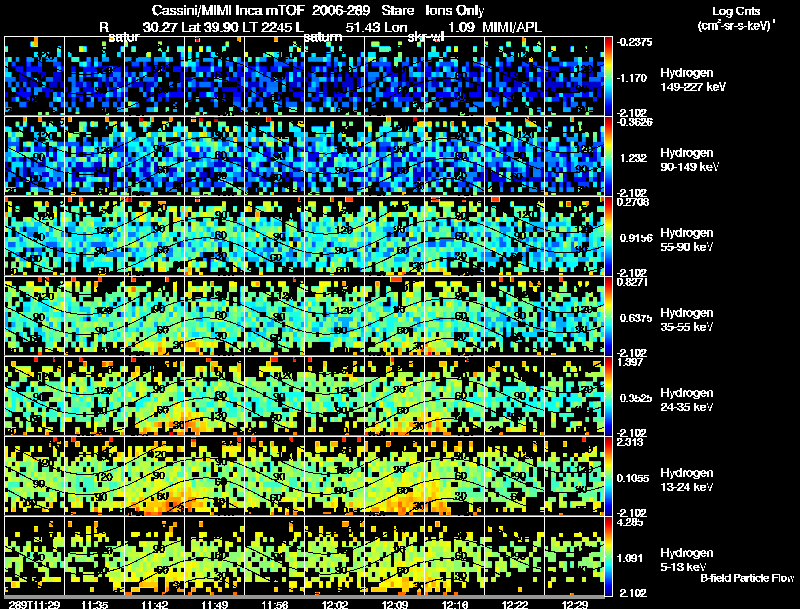Click the '12:22' time axis label
This screenshot has width=800, height=609.
[x=515, y=604]
